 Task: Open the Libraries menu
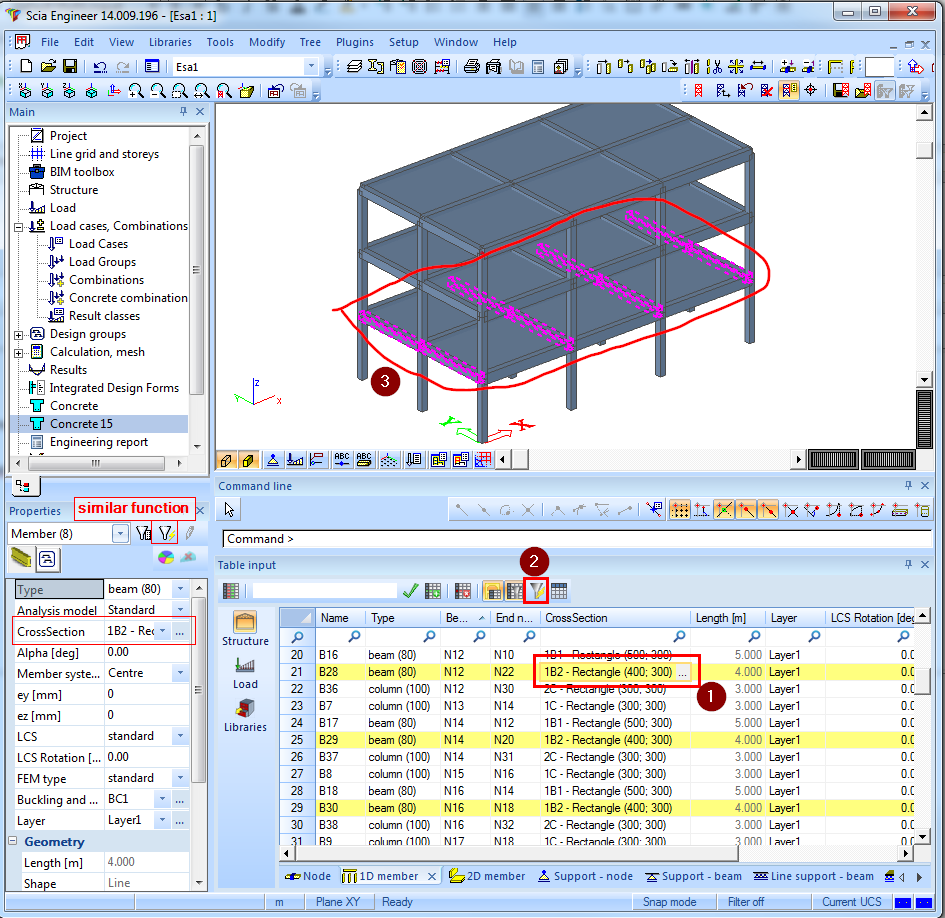(x=170, y=42)
